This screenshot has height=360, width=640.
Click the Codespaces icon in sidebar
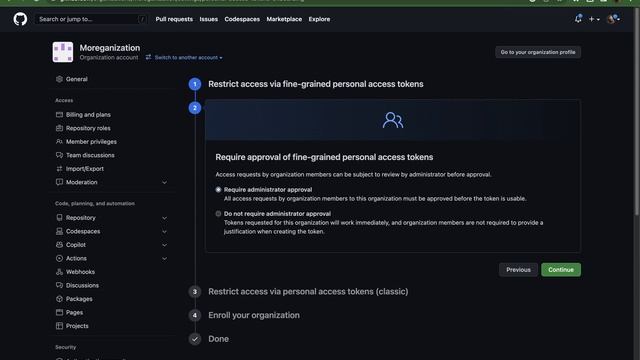(59, 231)
